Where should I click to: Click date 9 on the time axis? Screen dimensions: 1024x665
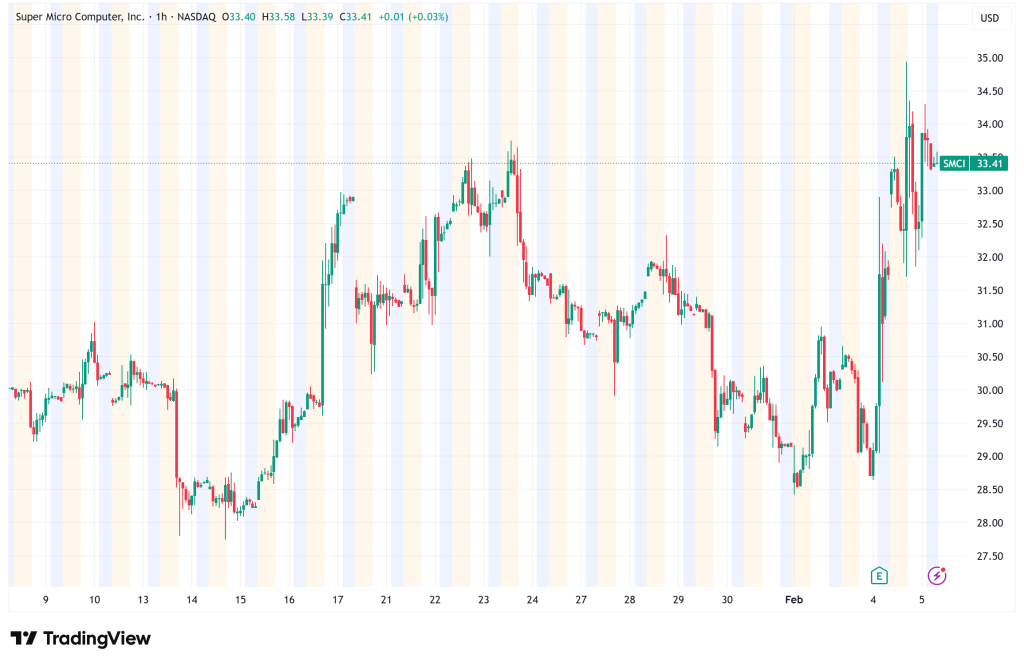pos(46,600)
